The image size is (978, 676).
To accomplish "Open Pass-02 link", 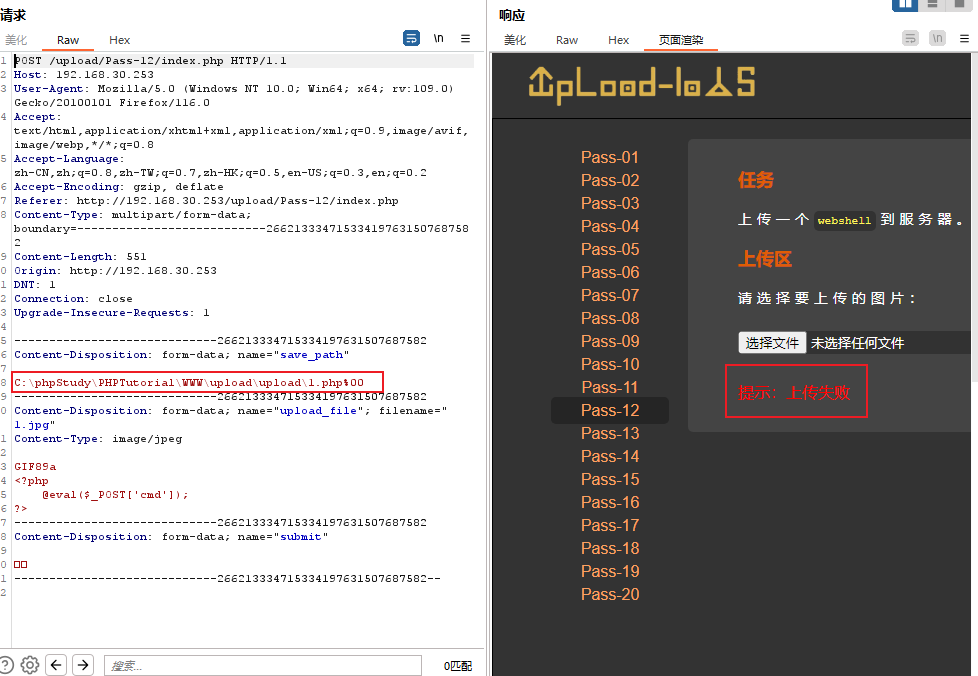I will [609, 180].
